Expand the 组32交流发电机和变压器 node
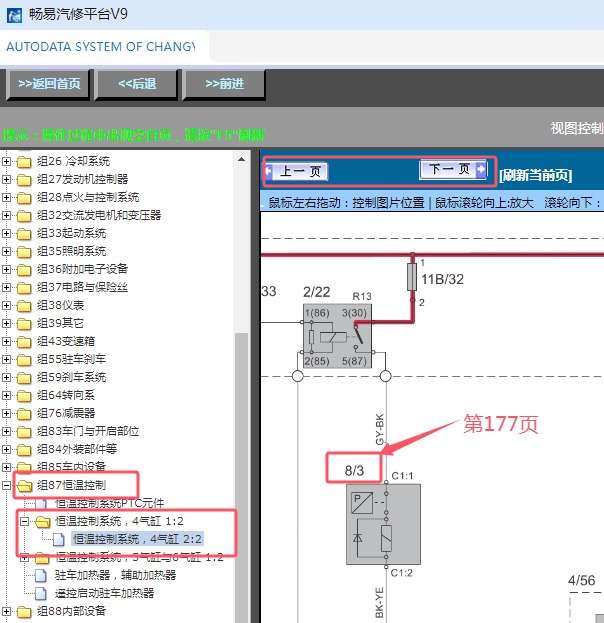The width and height of the screenshot is (604, 623). point(6,215)
